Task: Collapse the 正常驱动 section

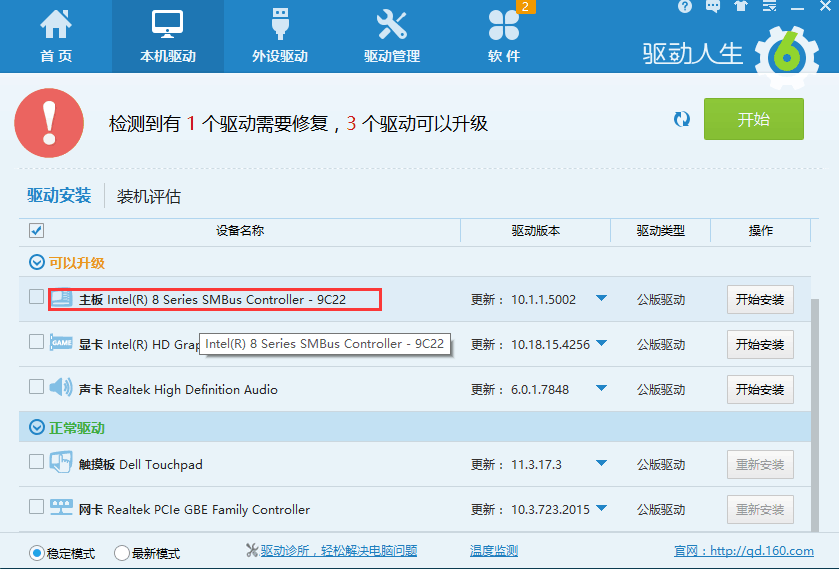Action: 36,427
